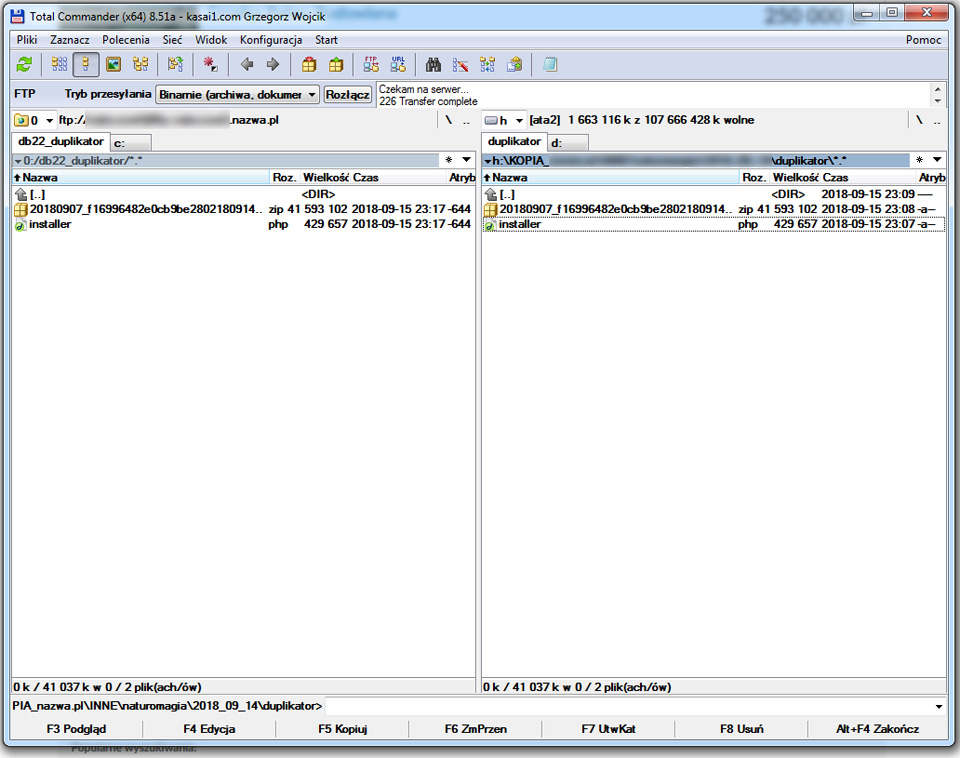Click in the command line input field
Screen dimensions: 960x758
(x=628, y=707)
